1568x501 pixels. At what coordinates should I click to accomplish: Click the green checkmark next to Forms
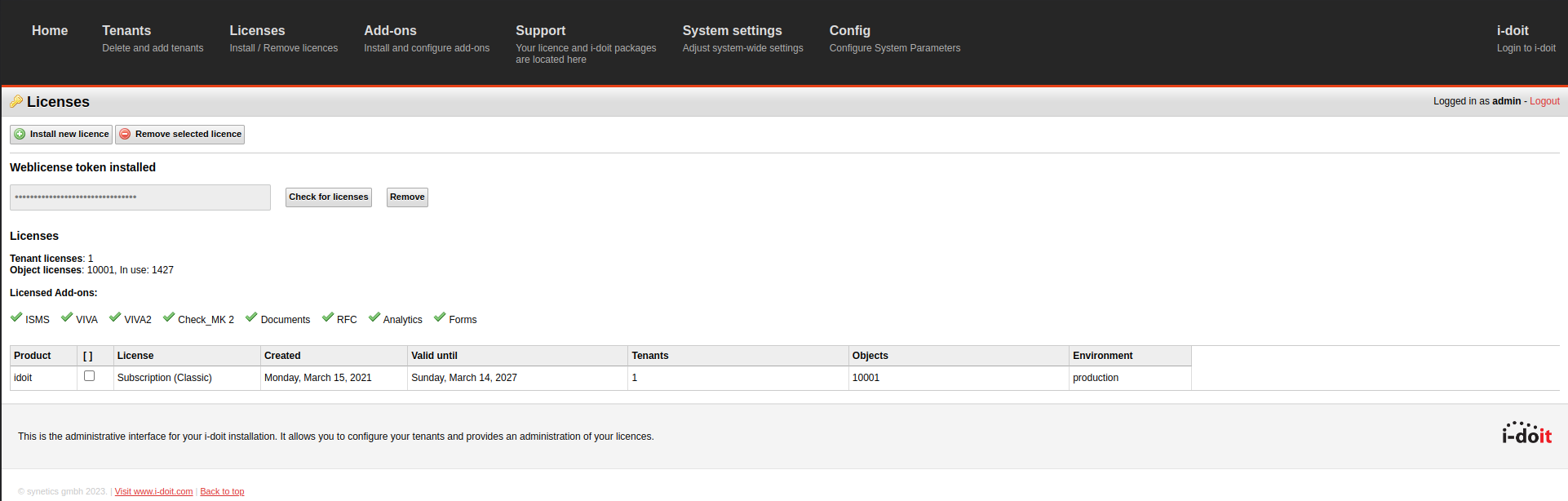click(x=440, y=317)
